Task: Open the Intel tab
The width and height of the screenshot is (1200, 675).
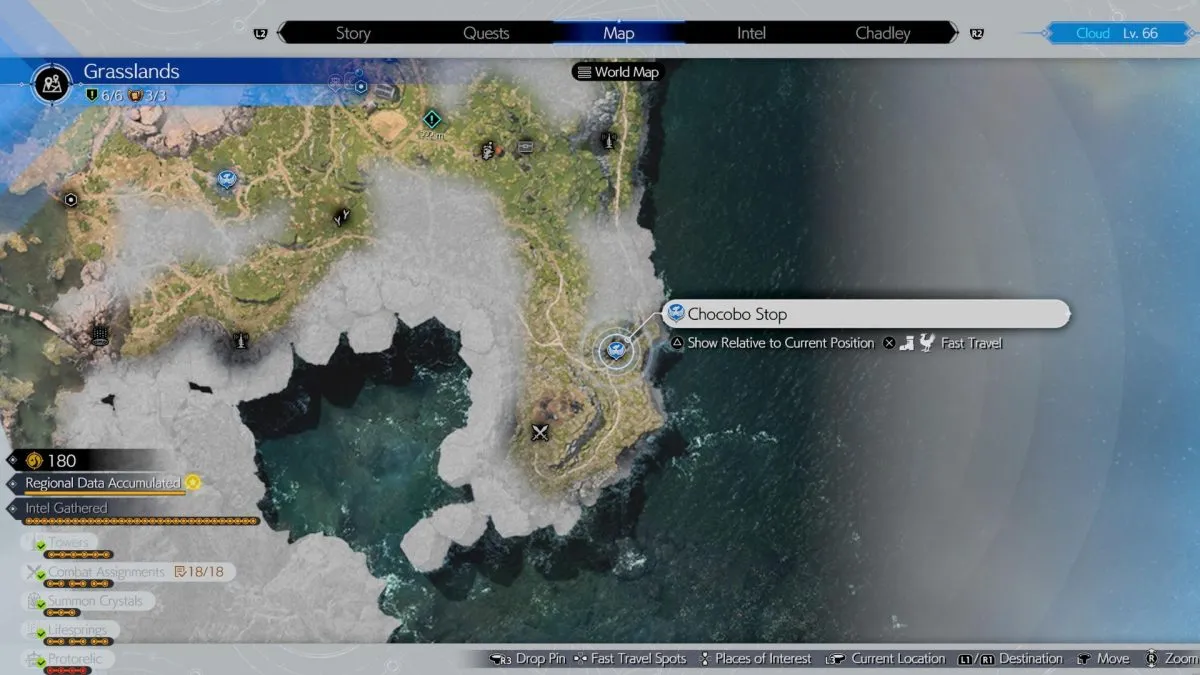Action: [751, 33]
